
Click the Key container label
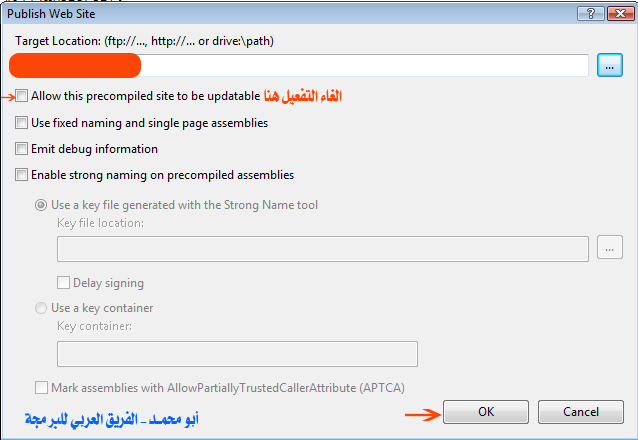[94, 326]
